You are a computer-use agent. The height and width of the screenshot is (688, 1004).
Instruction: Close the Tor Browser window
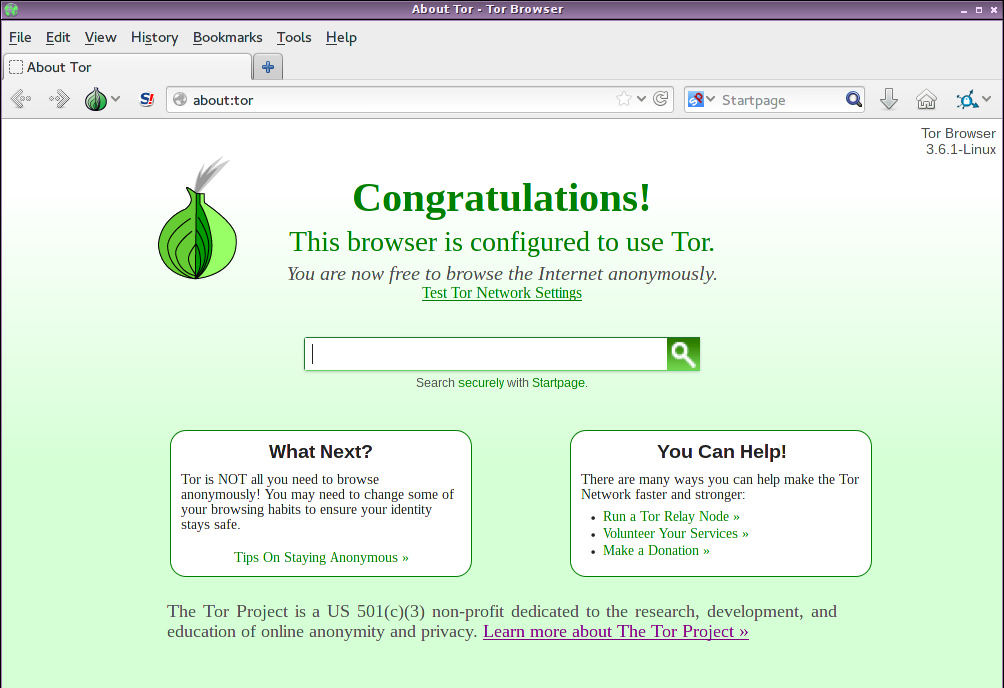(x=993, y=10)
